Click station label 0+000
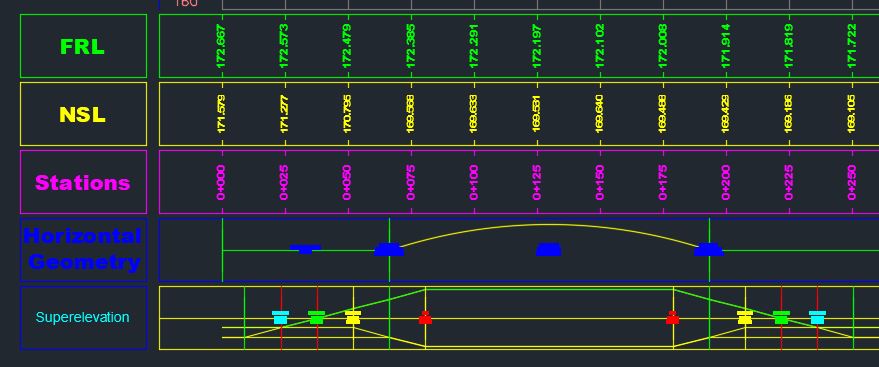879x367 pixels. click(x=221, y=182)
